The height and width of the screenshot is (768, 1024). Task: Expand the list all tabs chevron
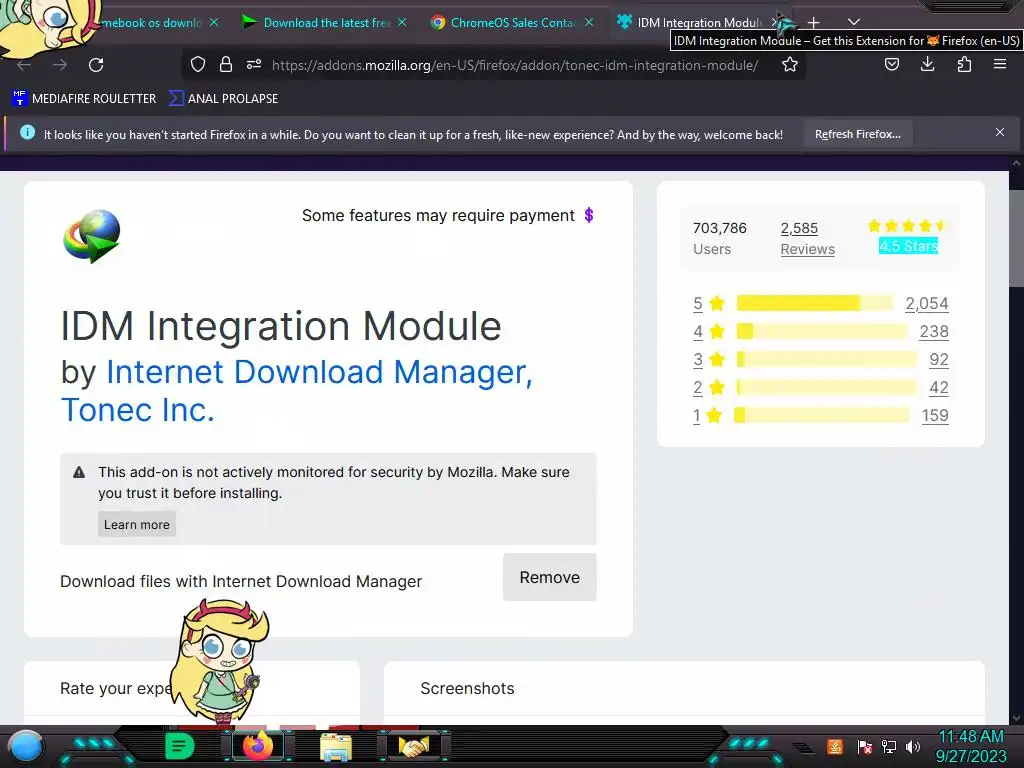tap(854, 22)
